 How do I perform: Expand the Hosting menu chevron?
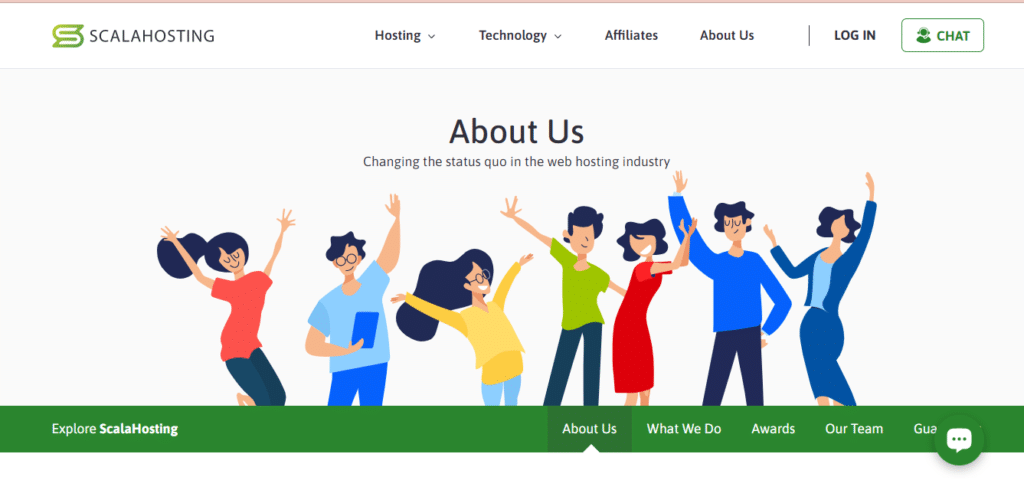[x=432, y=37]
